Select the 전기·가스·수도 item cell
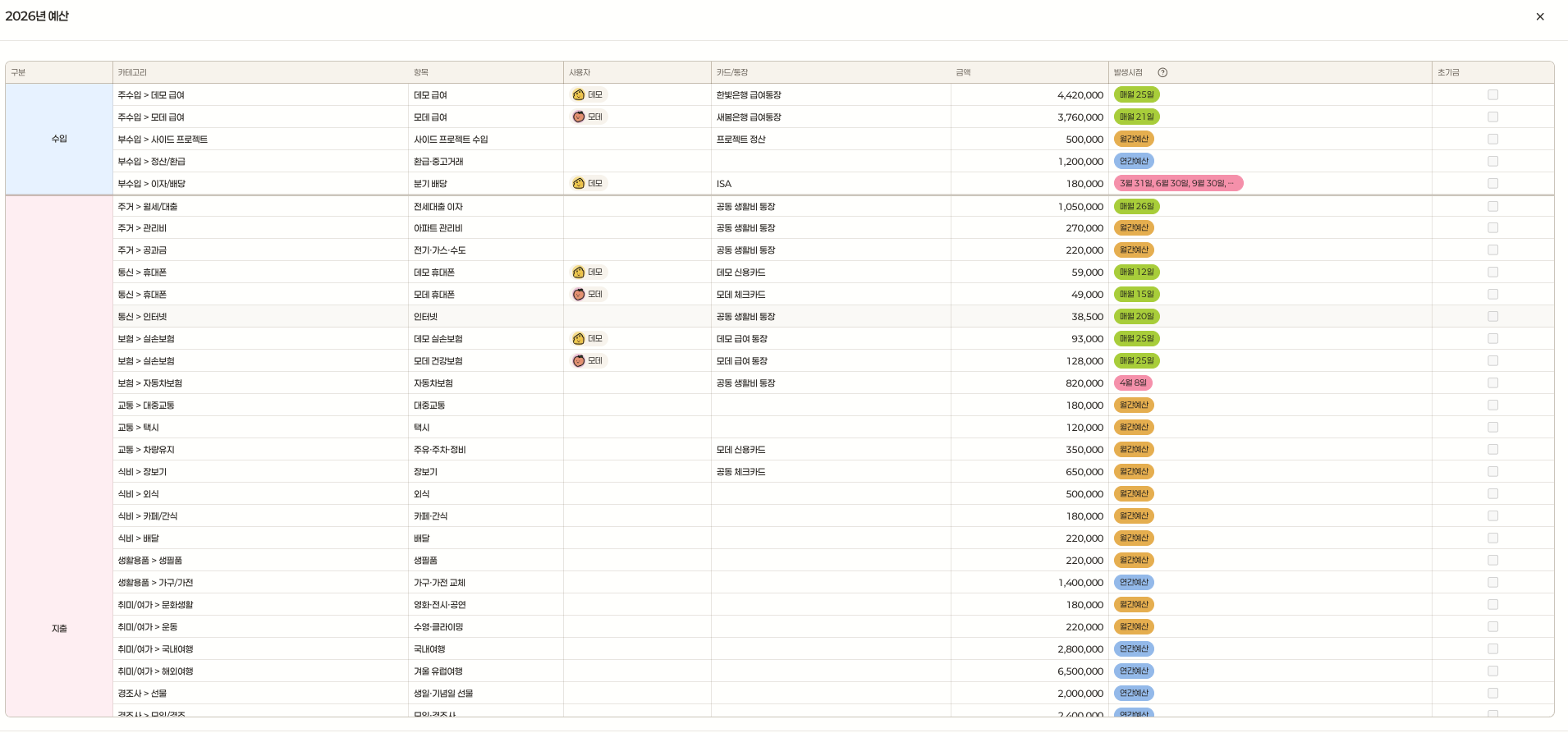The height and width of the screenshot is (733, 1568). pyautogui.click(x=486, y=250)
